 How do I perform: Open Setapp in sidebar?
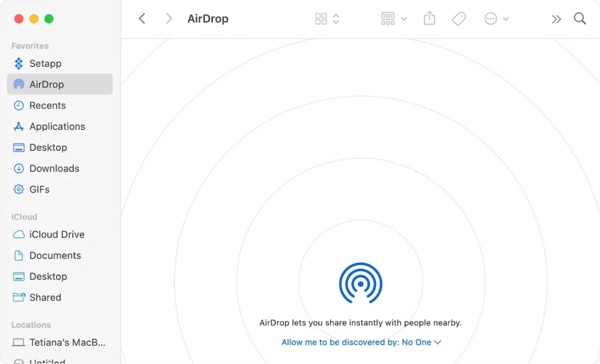coord(60,64)
